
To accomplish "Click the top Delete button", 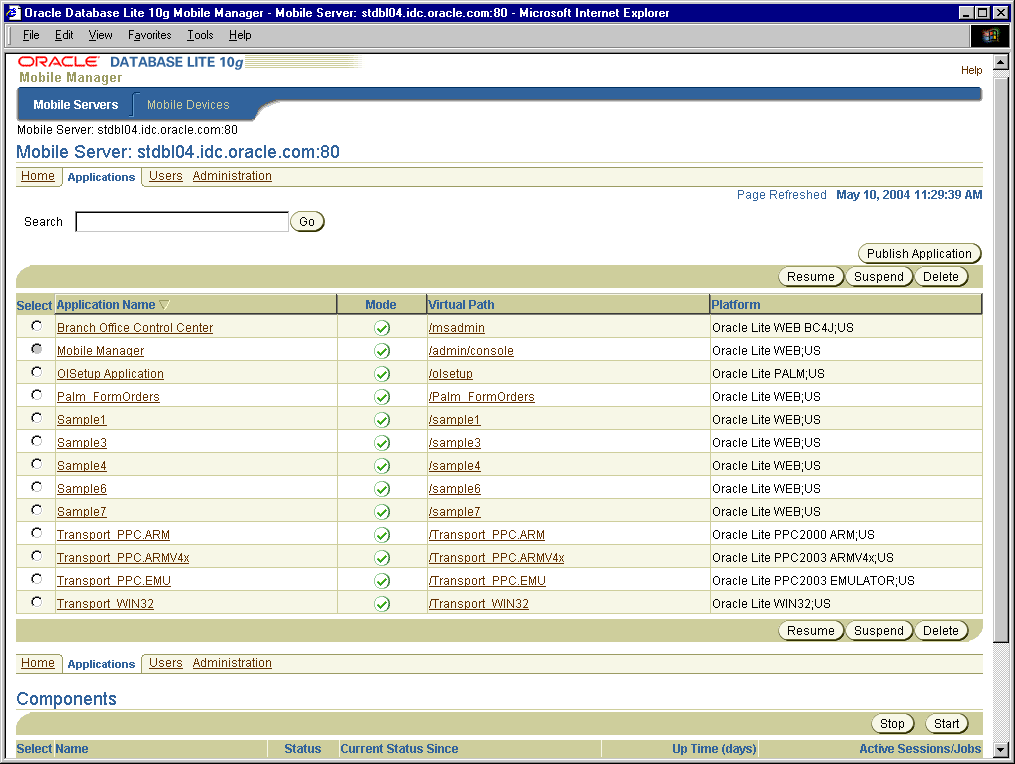I will 941,277.
